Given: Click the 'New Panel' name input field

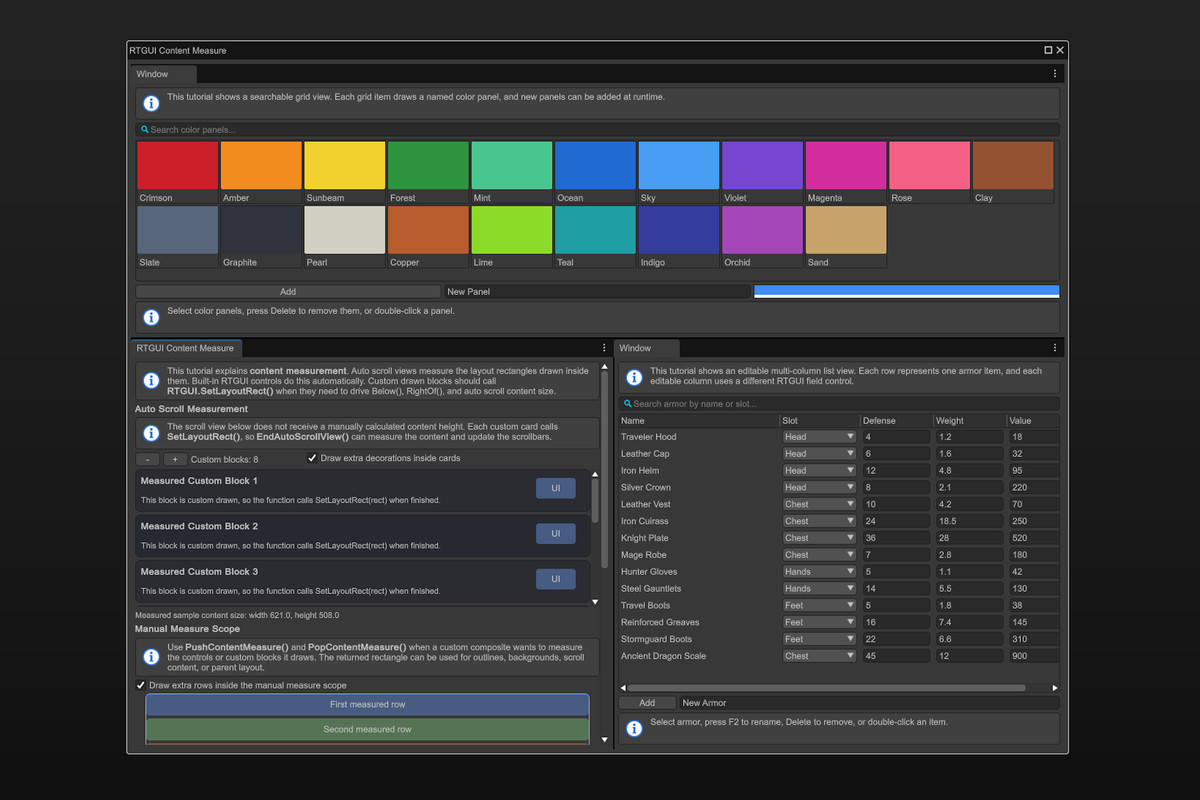Looking at the screenshot, I should [x=597, y=292].
